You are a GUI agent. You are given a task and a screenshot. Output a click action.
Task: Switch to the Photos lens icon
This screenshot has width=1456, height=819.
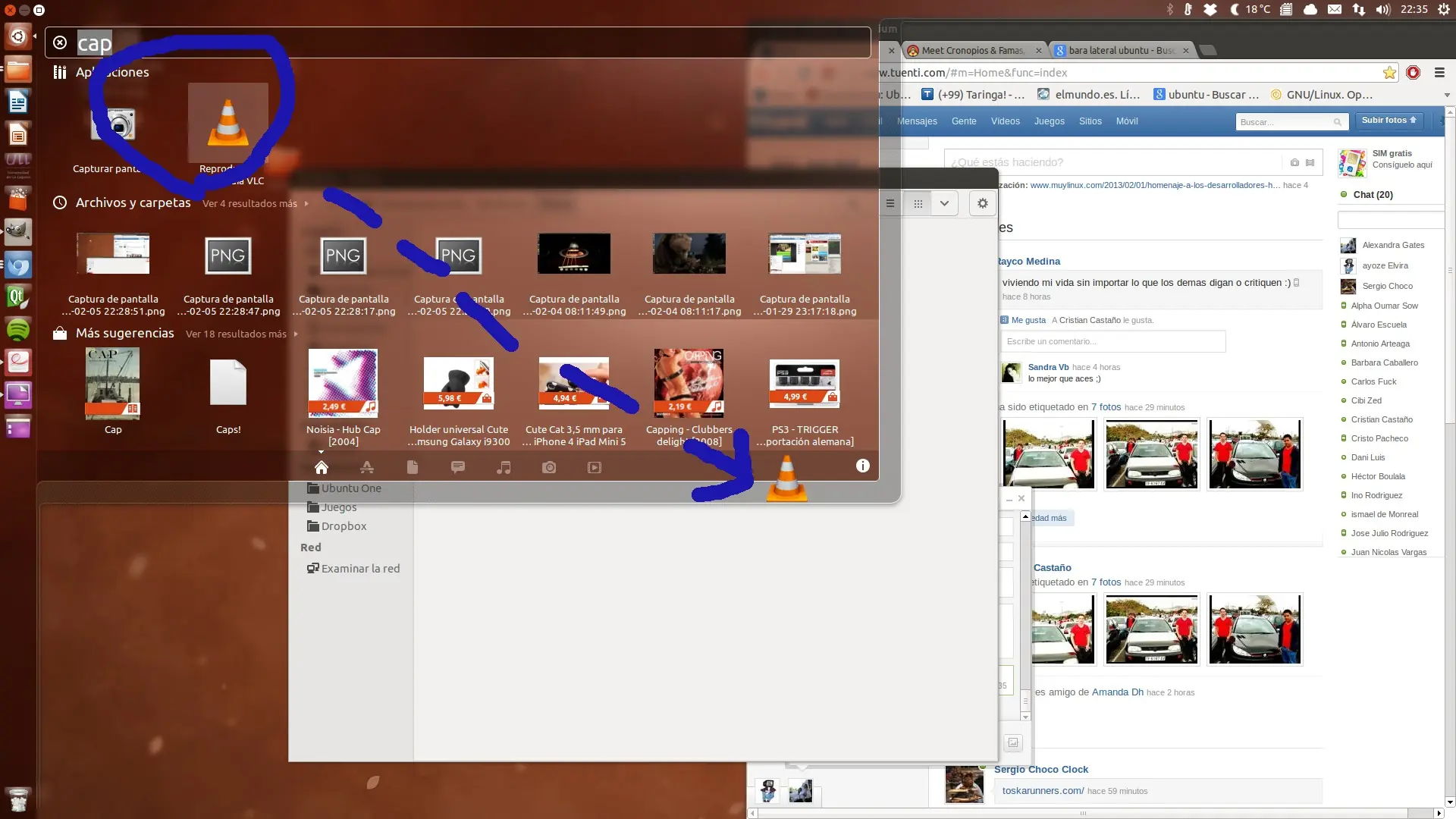[549, 467]
